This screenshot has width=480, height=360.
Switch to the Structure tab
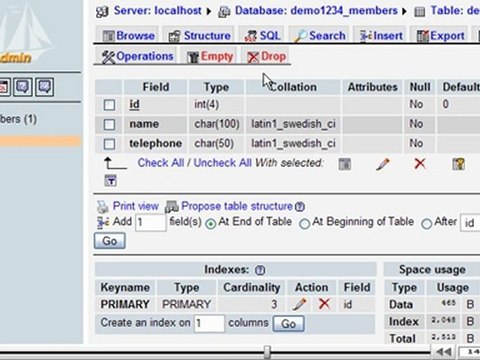tap(200, 35)
